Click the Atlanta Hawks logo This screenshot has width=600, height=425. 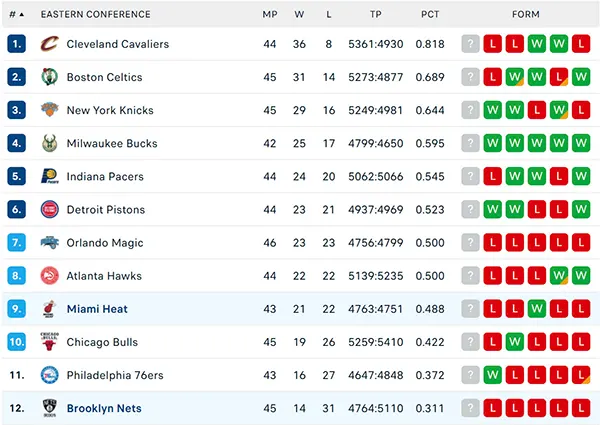pyautogui.click(x=50, y=275)
